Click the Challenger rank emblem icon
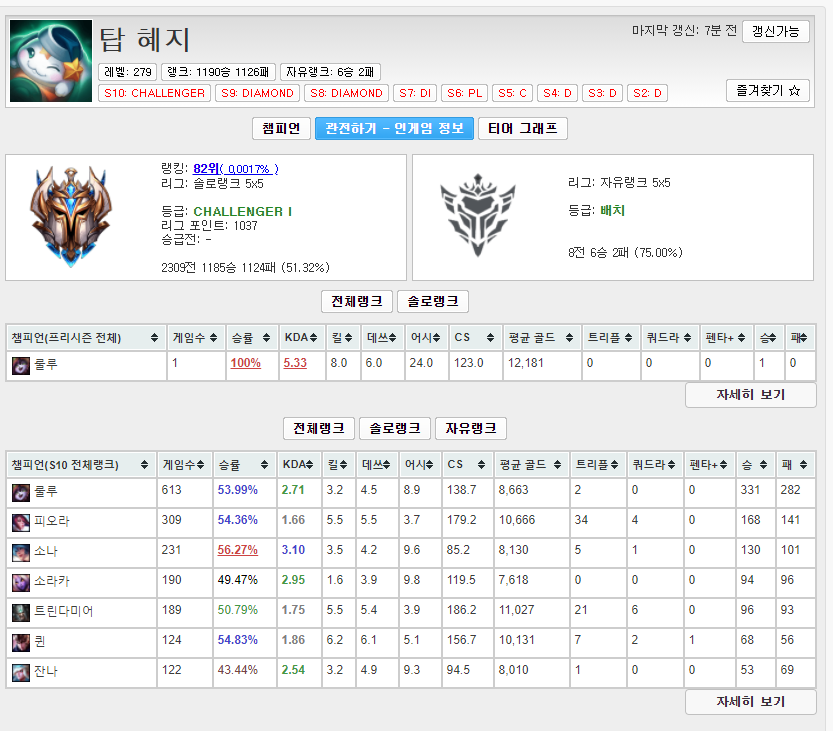 click(71, 216)
